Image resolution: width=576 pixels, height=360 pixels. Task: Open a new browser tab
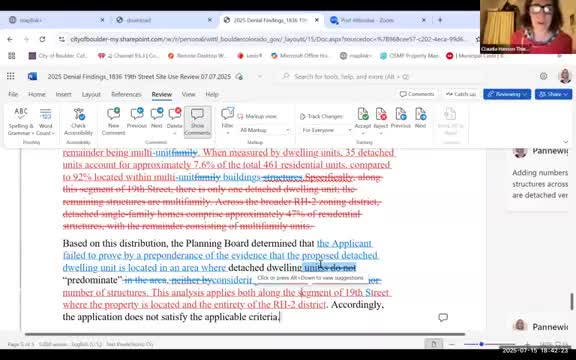440,20
